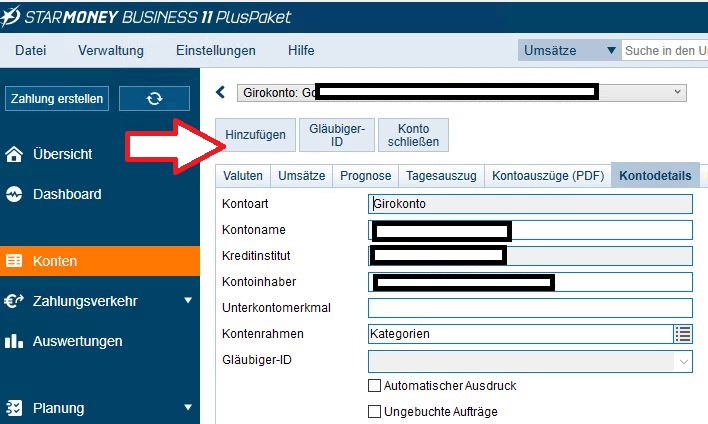Click the Unterkontomerkmal input field
This screenshot has height=424, width=708.
coord(530,308)
